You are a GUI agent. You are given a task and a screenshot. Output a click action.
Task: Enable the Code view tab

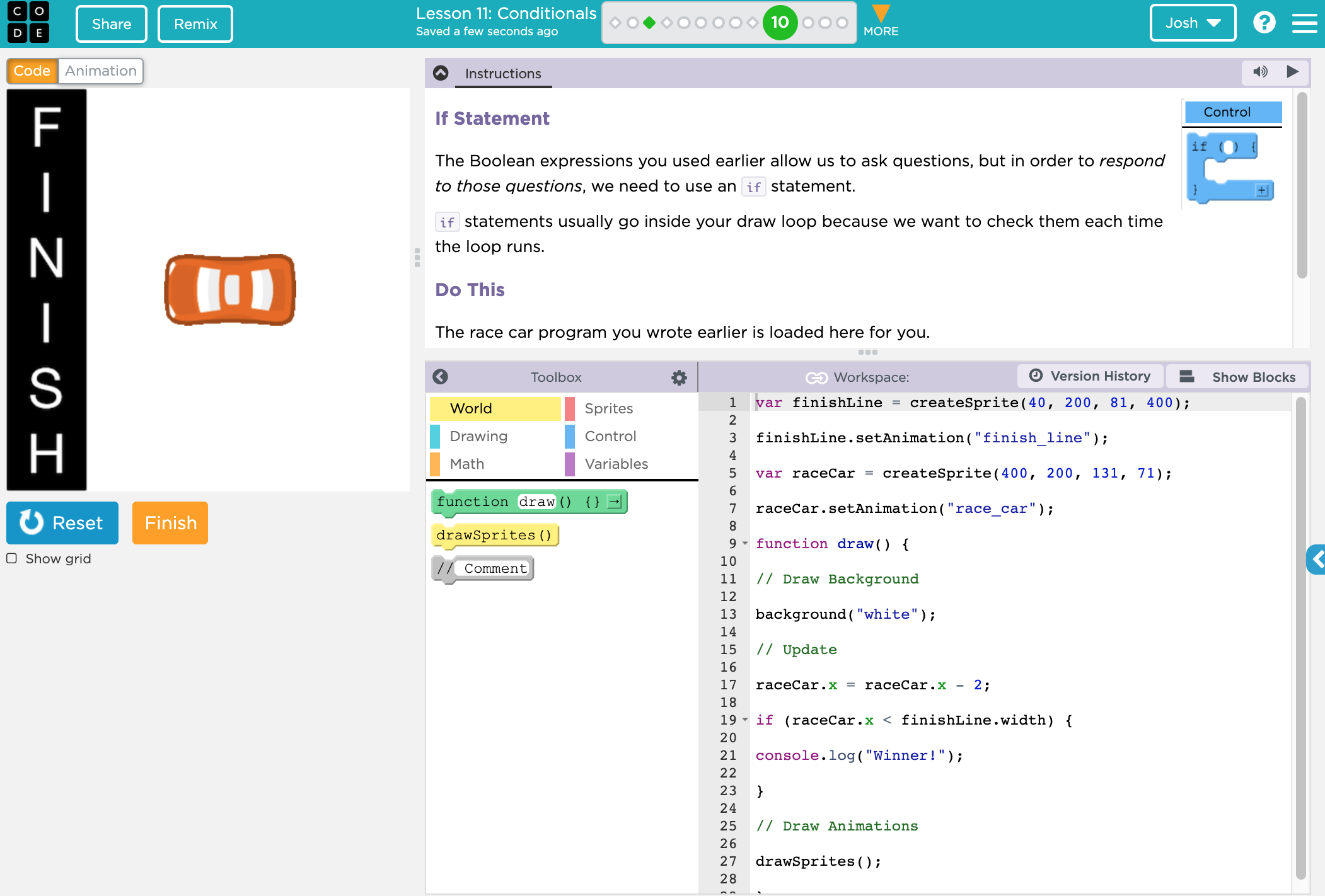32,70
